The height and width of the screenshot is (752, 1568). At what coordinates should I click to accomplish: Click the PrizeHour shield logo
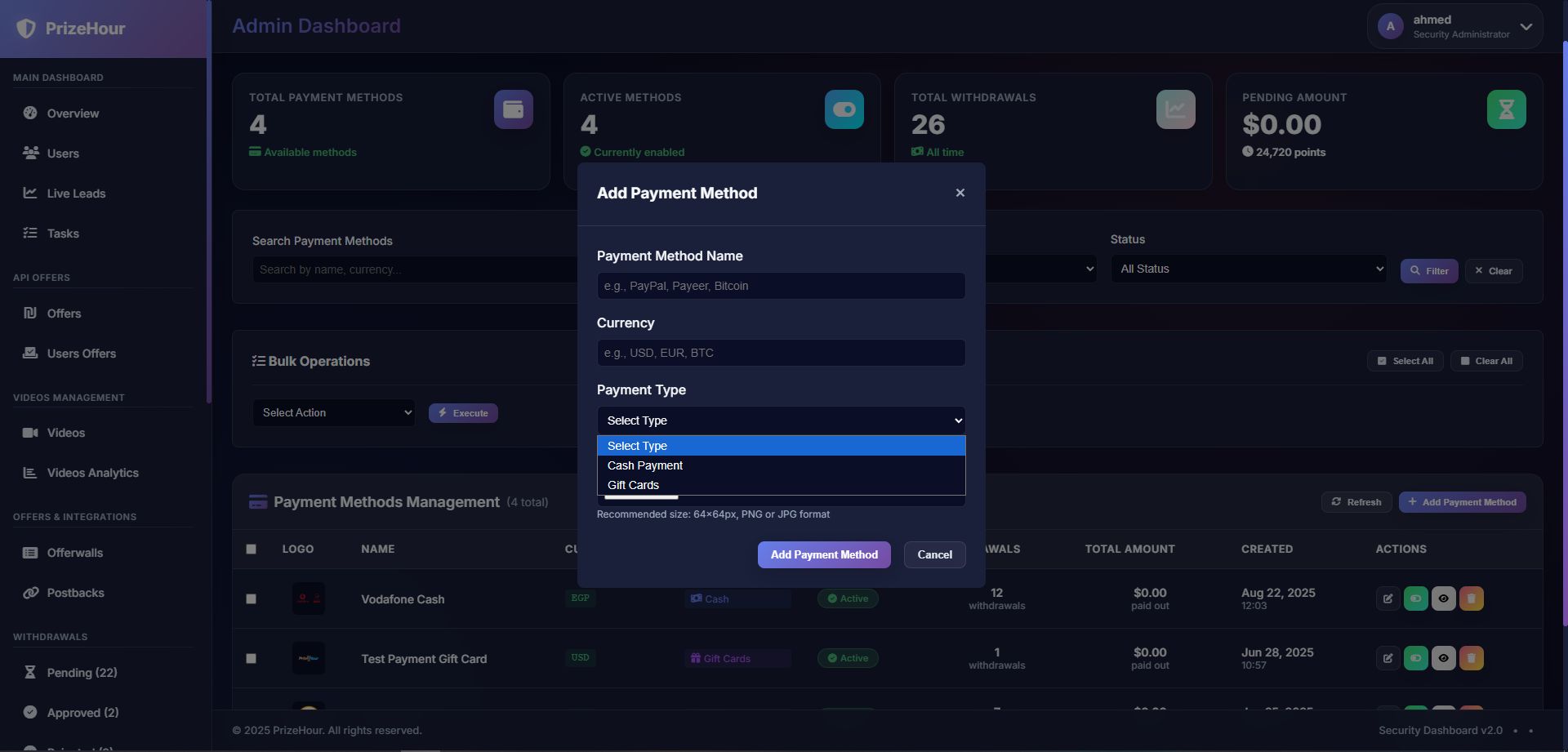tap(26, 29)
